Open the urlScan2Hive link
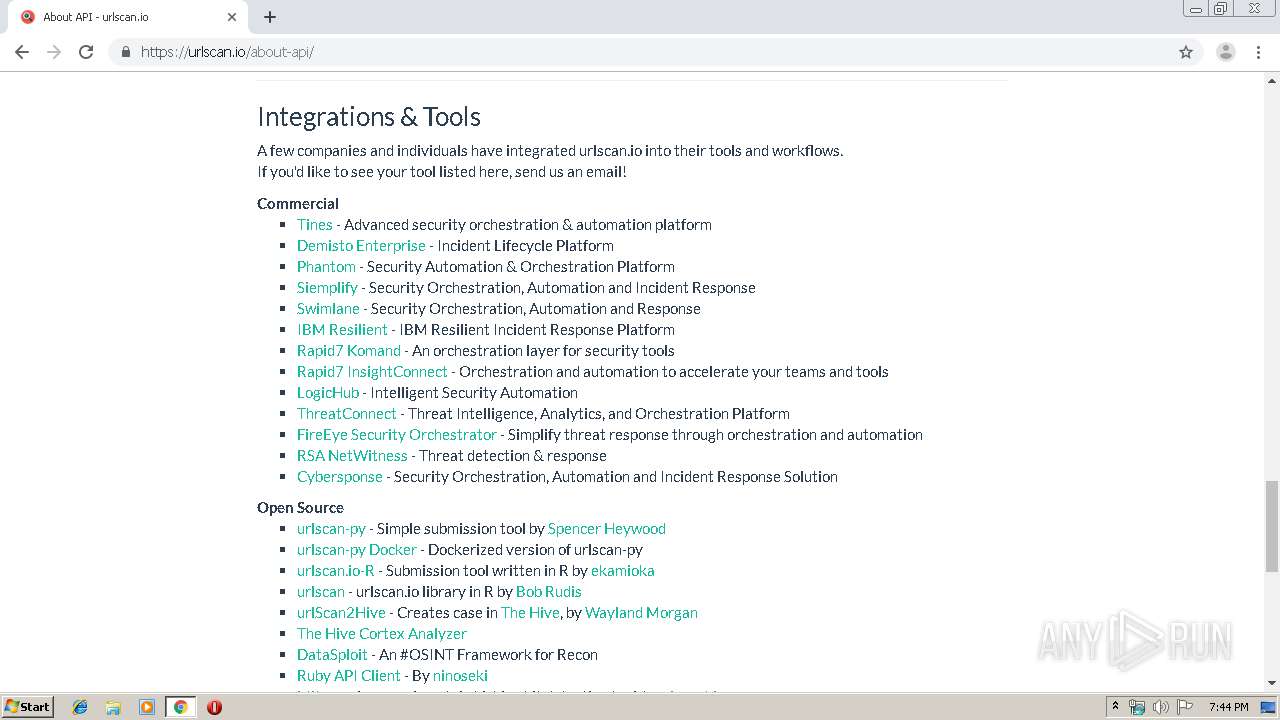Image resolution: width=1280 pixels, height=720 pixels. pos(341,613)
